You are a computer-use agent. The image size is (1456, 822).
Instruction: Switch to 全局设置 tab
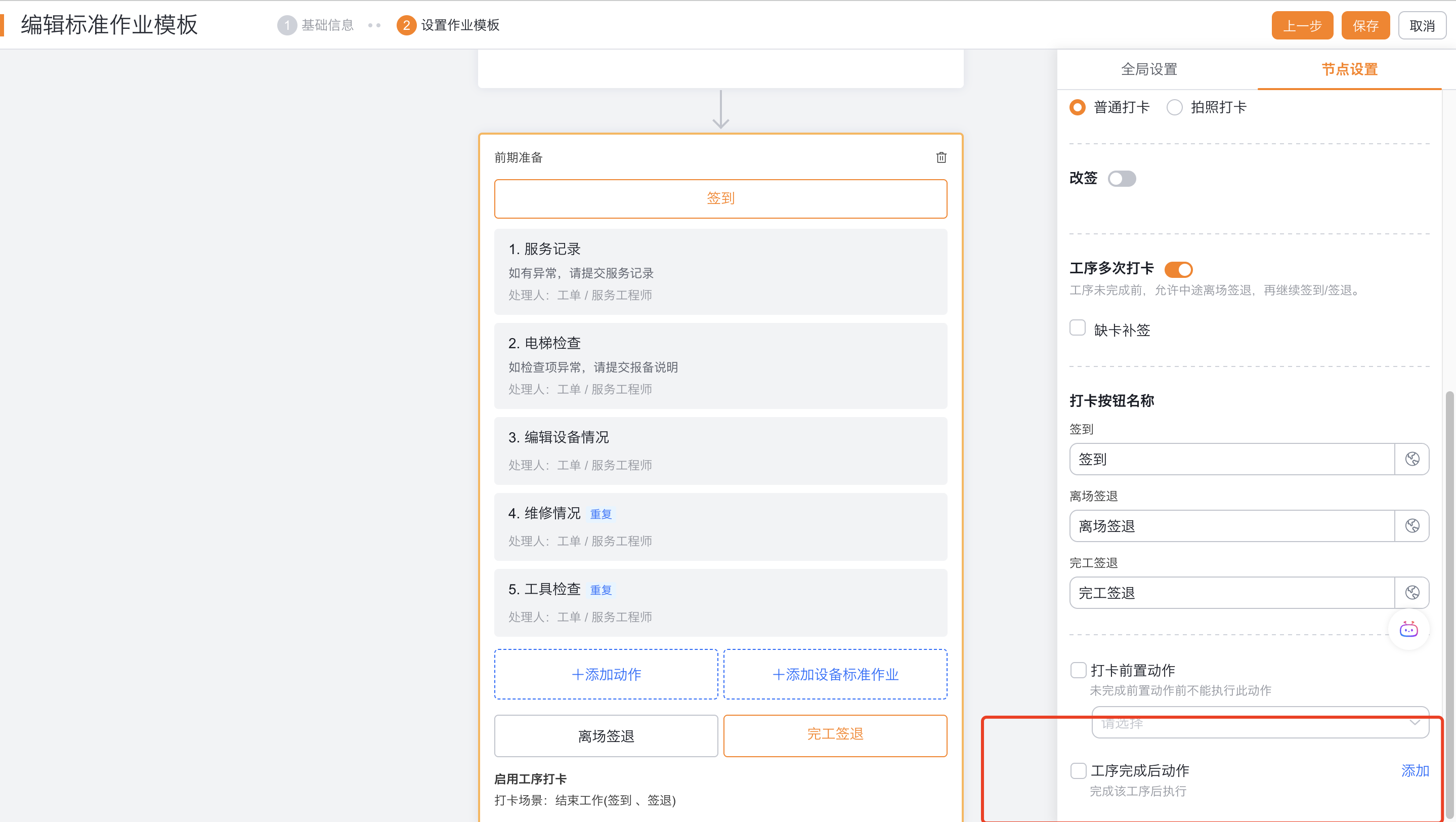(x=1148, y=69)
